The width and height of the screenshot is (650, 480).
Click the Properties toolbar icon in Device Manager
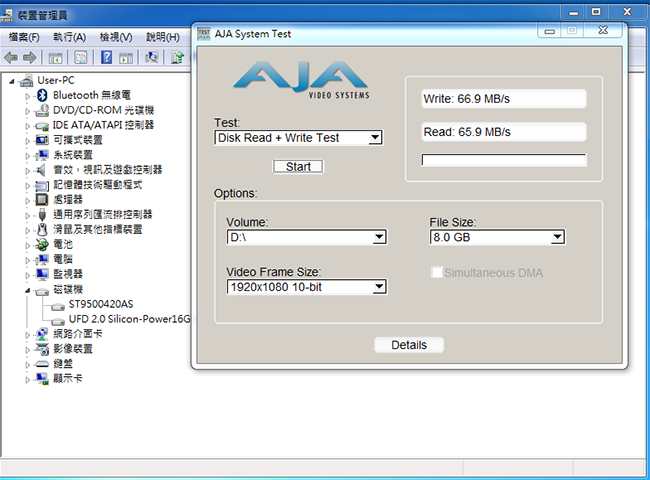pyautogui.click(x=80, y=57)
